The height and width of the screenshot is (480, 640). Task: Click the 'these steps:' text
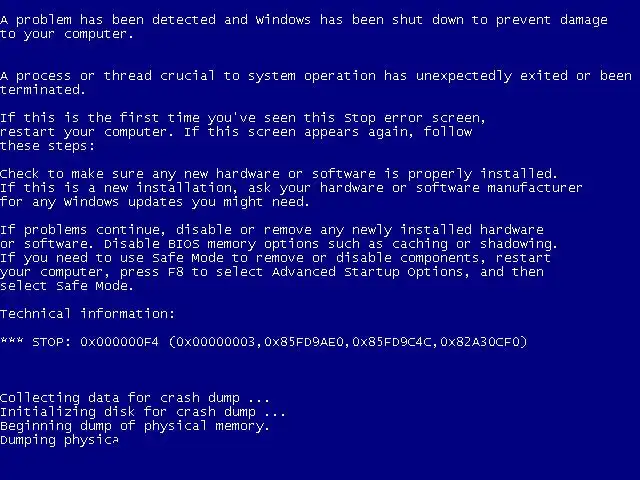(47, 146)
